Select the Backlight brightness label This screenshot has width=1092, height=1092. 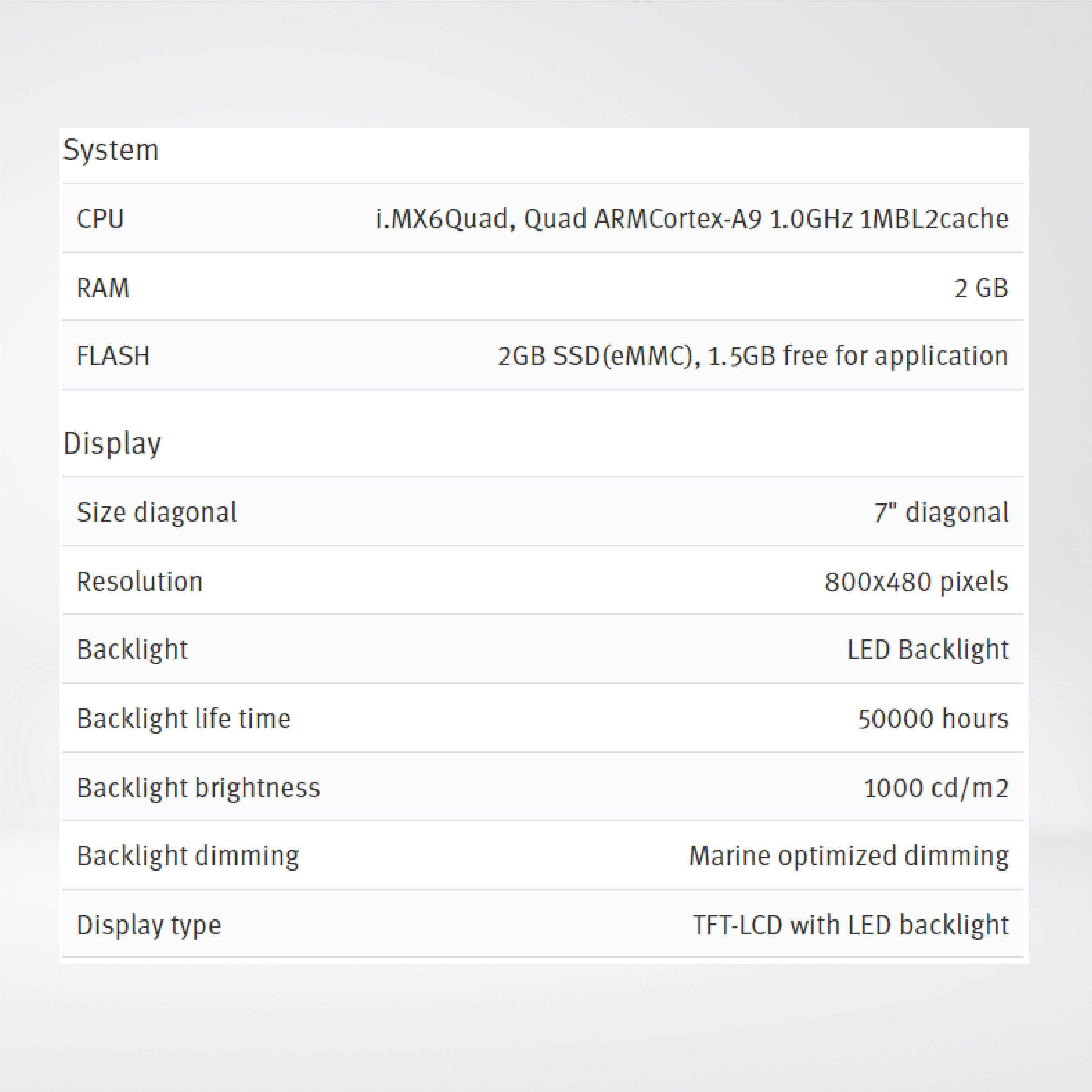tap(199, 788)
